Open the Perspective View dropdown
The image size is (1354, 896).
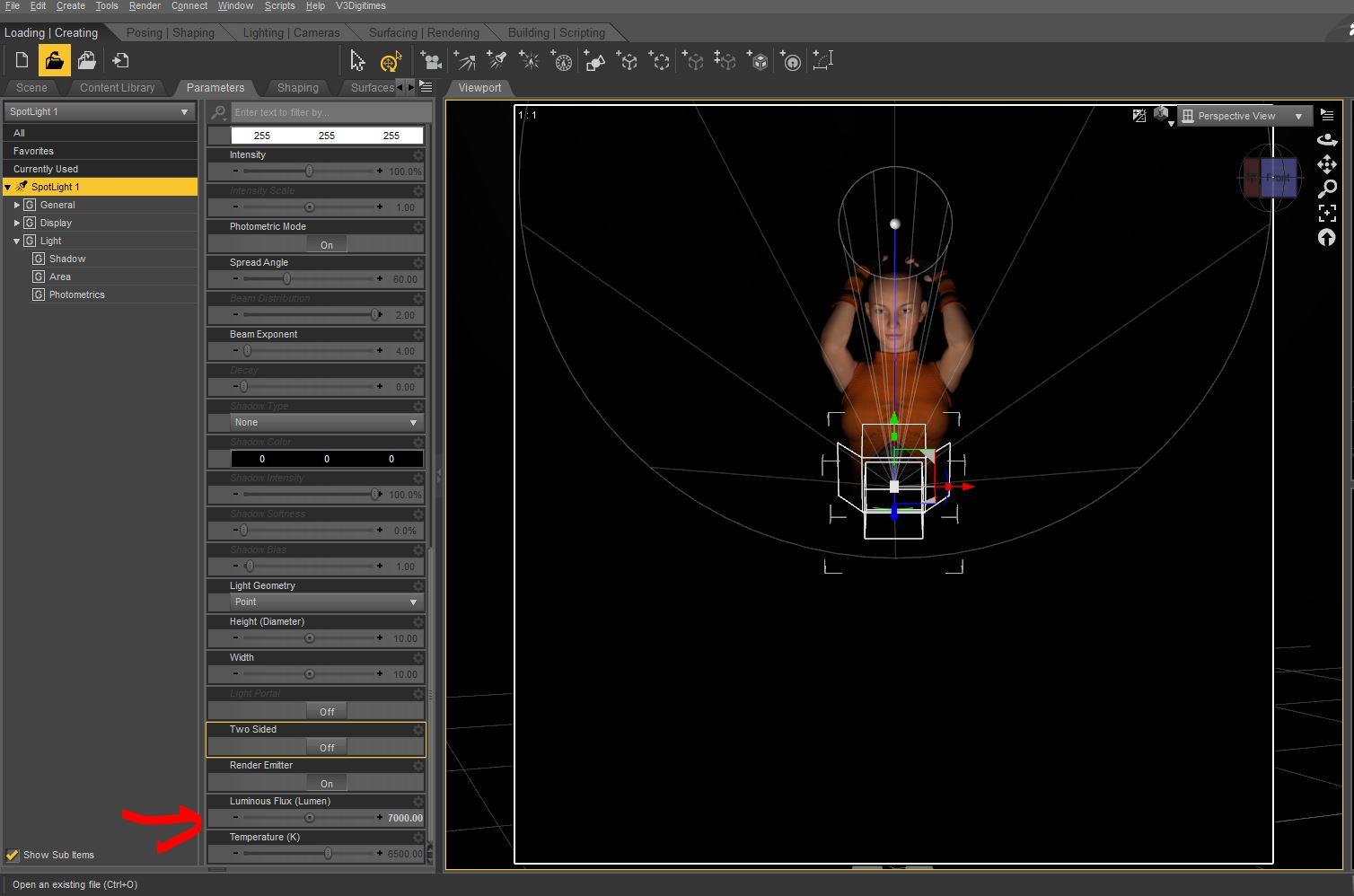tap(1244, 116)
